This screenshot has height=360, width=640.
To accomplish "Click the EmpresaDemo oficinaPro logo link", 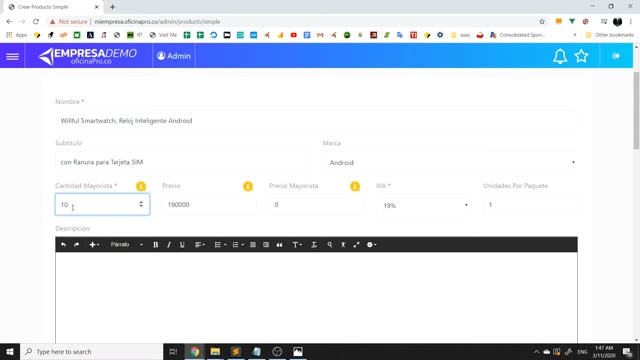I will tap(88, 56).
